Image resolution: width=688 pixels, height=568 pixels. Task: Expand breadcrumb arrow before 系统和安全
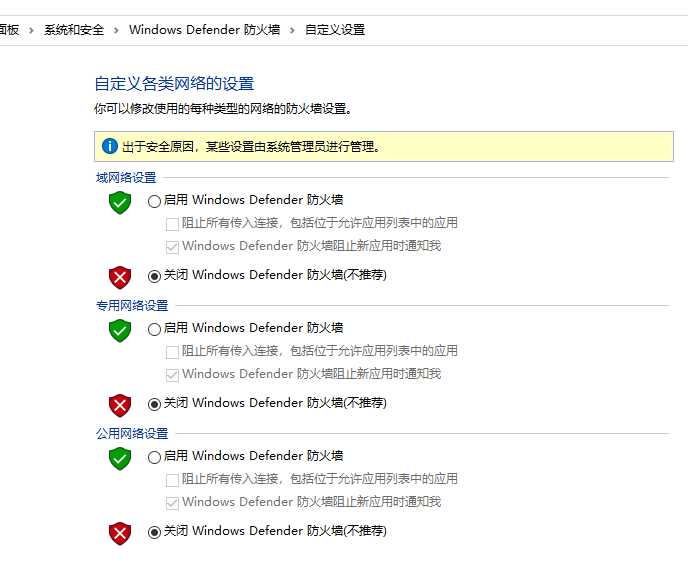pos(31,30)
